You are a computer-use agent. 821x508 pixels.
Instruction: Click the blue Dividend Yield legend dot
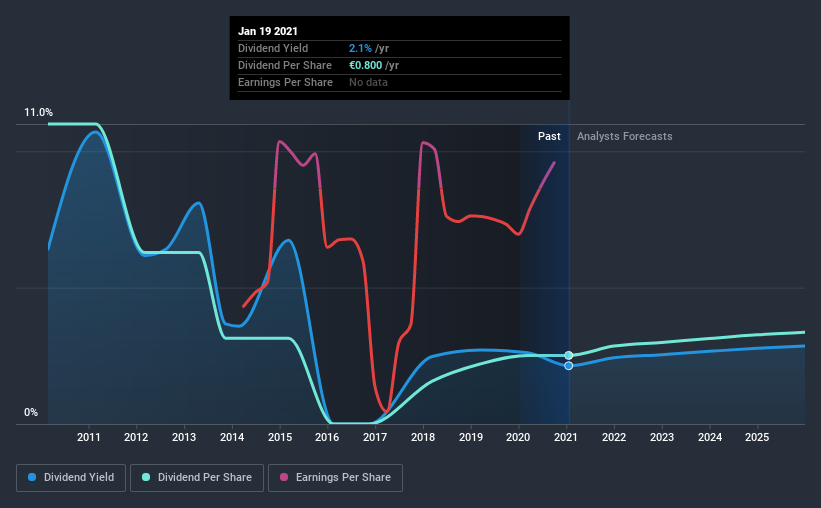[32, 477]
